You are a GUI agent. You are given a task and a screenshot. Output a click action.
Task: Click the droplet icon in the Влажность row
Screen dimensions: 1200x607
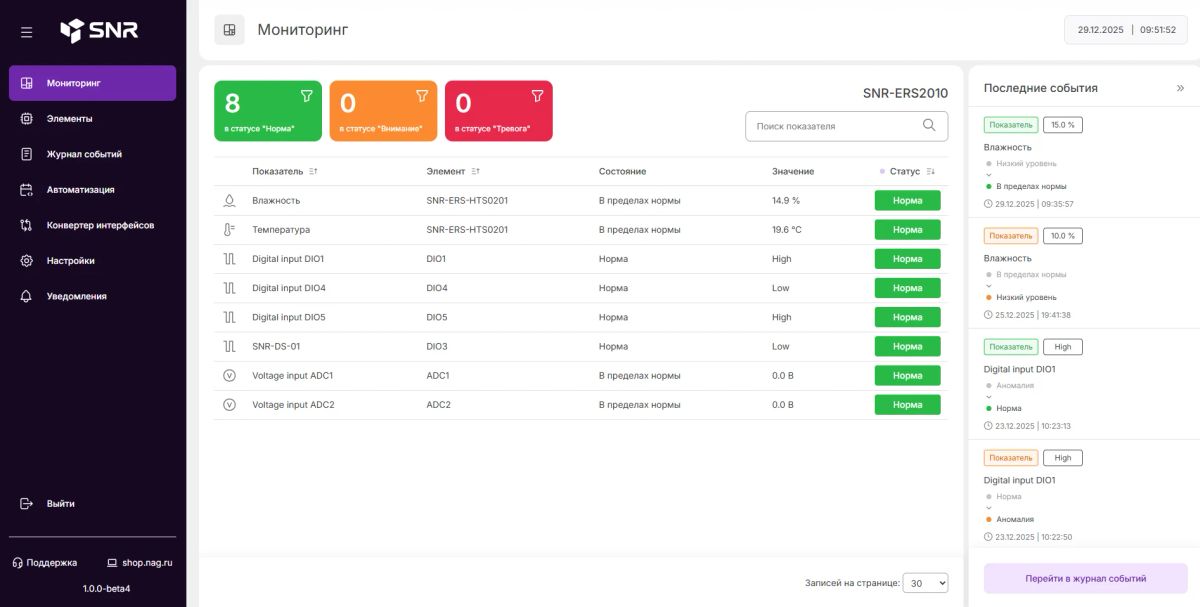(229, 200)
